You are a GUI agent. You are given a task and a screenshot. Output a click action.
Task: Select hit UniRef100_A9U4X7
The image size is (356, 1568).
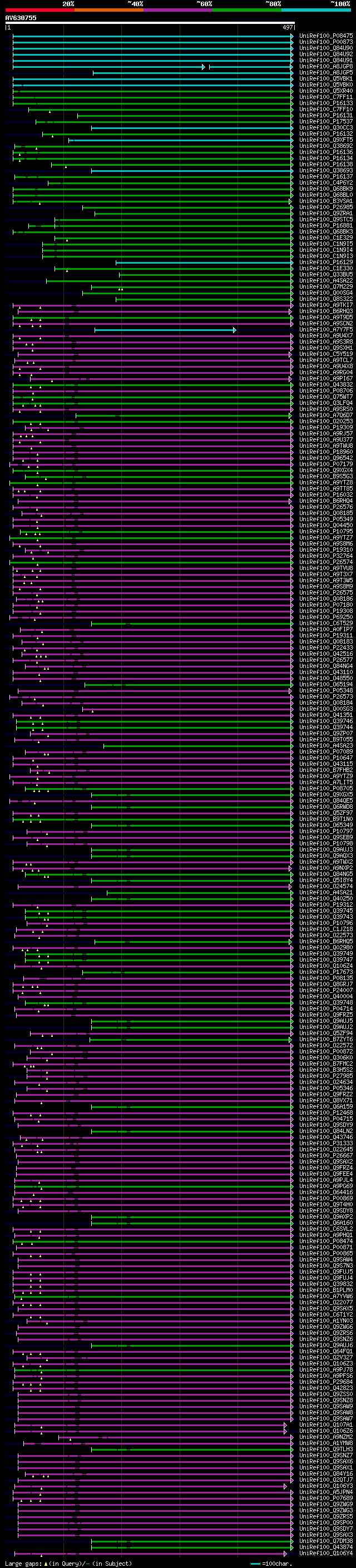(x=326, y=335)
